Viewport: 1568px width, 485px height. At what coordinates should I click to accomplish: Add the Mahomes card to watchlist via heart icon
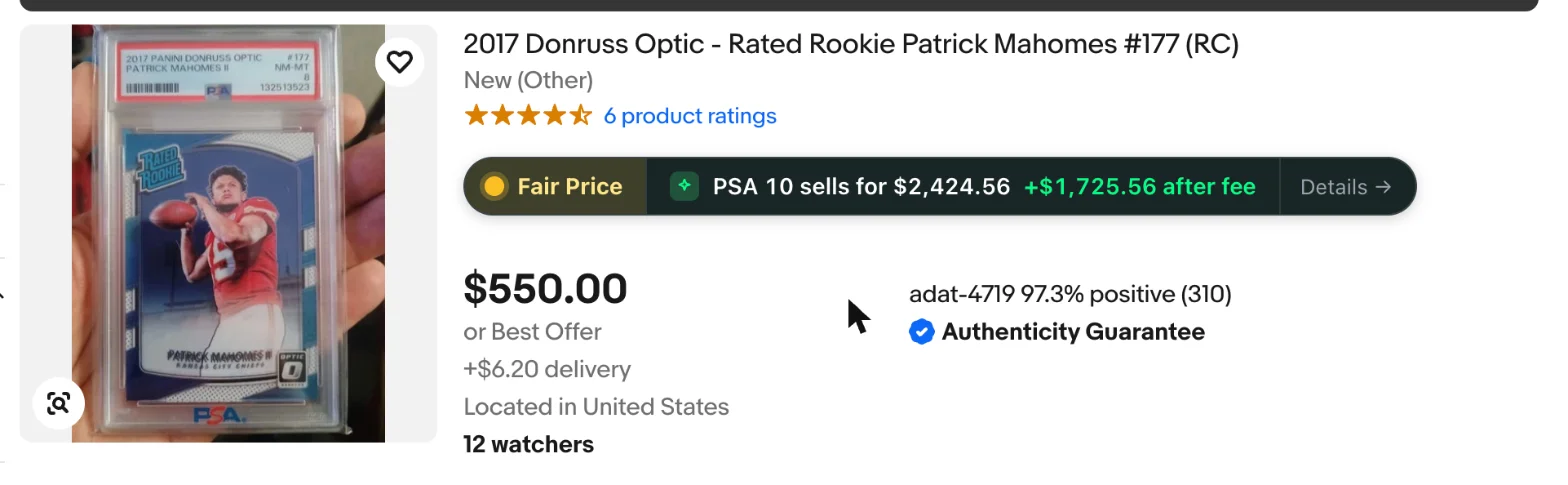(x=400, y=62)
